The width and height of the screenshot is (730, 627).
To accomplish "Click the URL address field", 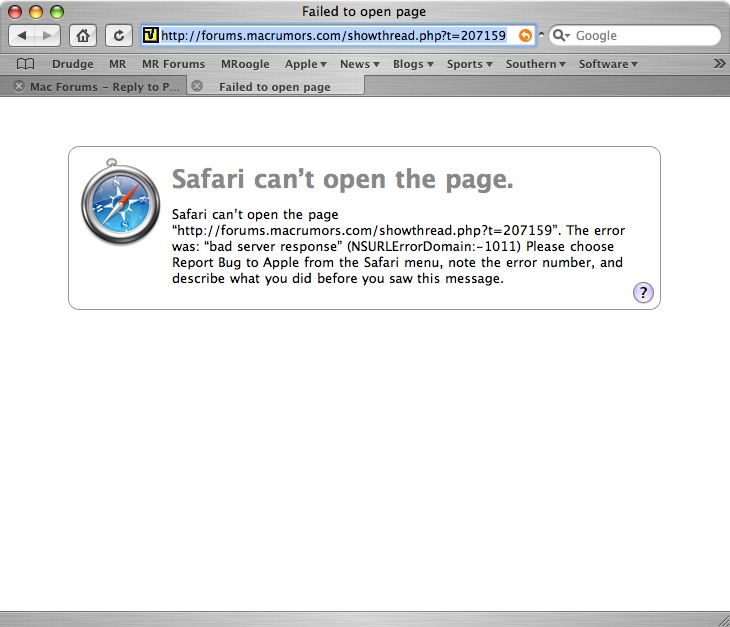I will point(338,35).
